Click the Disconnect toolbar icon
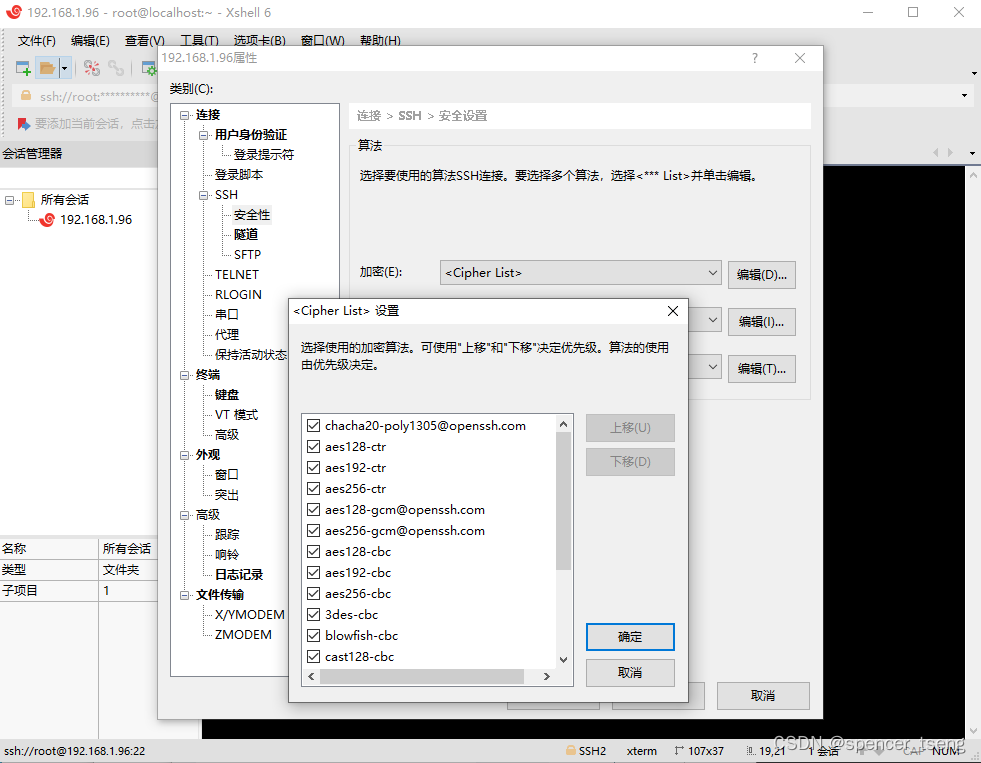Viewport: 981px width, 763px height. tap(91, 68)
